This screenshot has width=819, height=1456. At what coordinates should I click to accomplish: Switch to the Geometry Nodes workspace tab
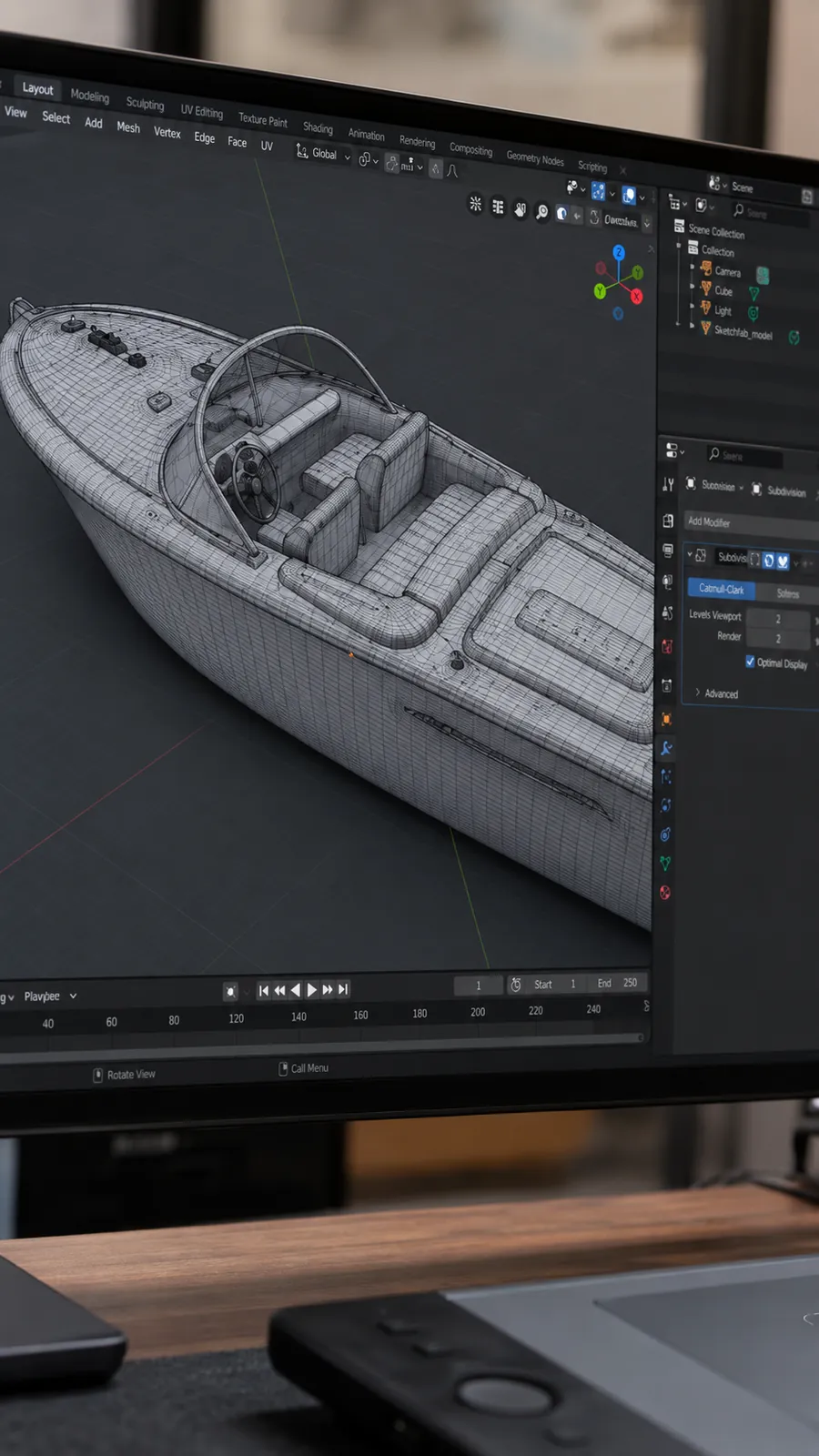(535, 158)
